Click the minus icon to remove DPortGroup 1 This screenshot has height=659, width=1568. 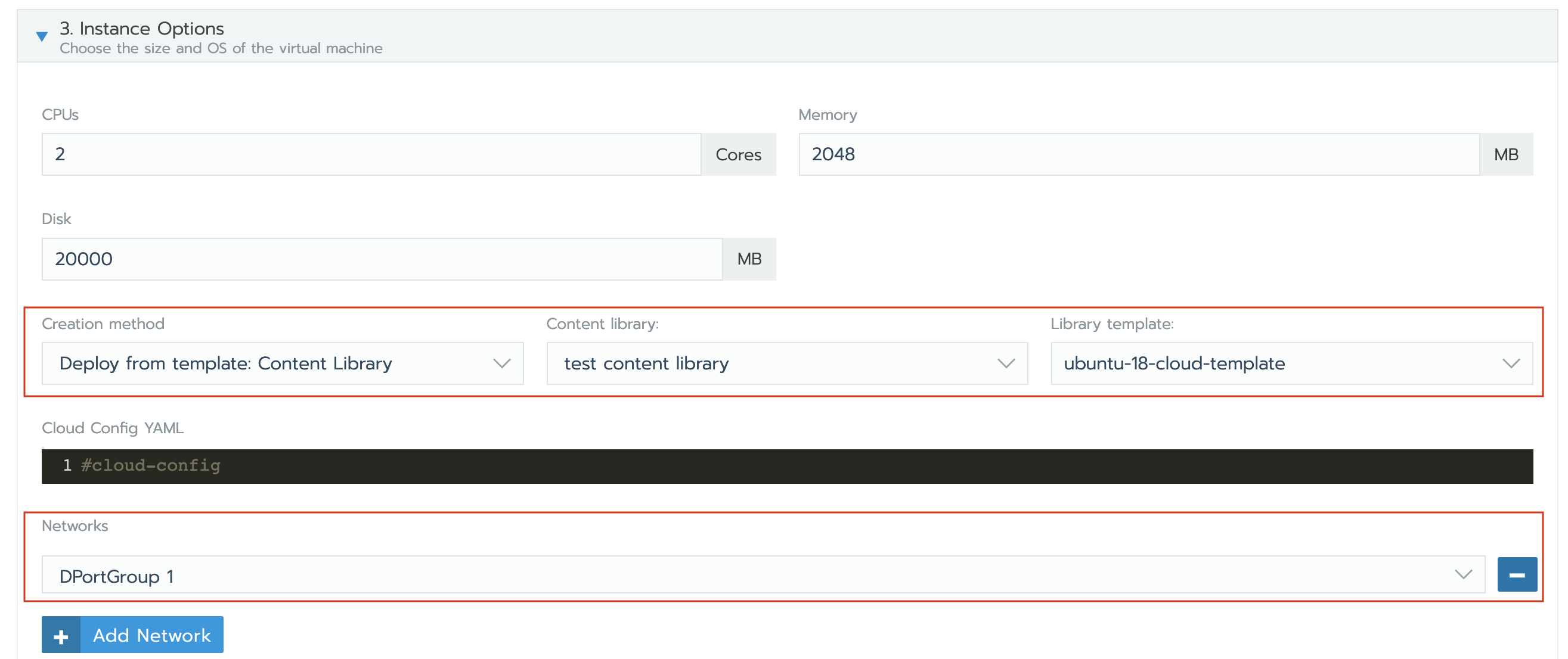(1517, 574)
